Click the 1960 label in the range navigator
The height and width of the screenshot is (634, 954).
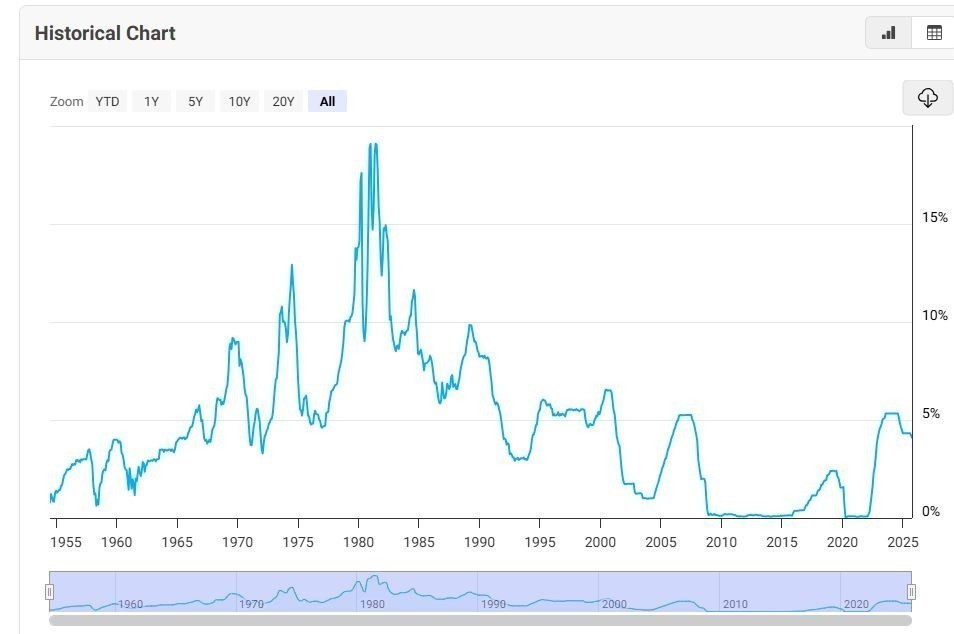click(x=130, y=604)
